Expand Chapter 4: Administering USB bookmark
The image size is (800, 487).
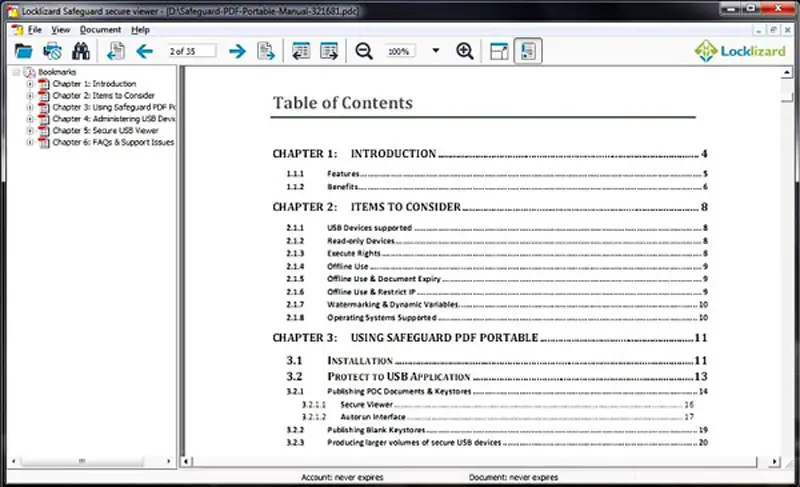click(30, 119)
